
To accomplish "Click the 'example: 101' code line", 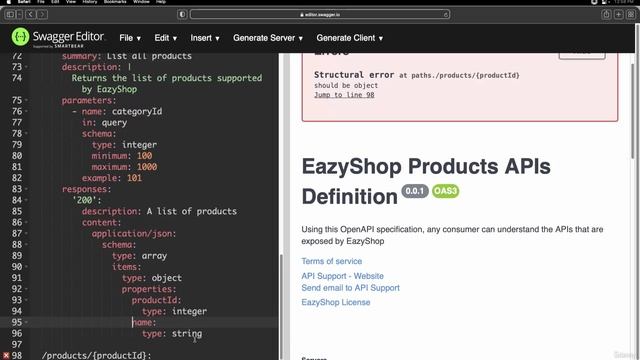I will (x=112, y=178).
